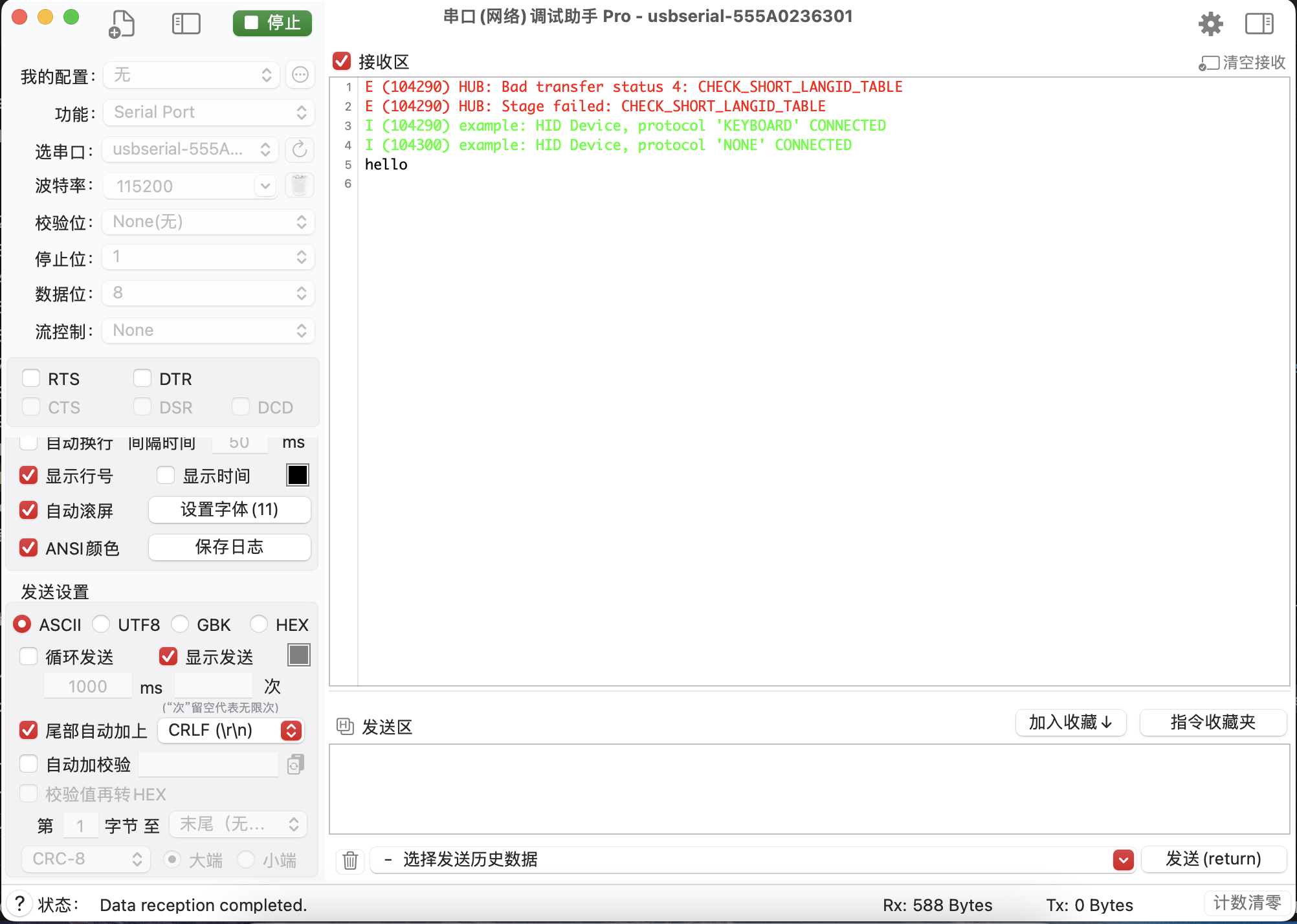Click the checksum copy icon
Screen dimensions: 1297x924
[296, 764]
